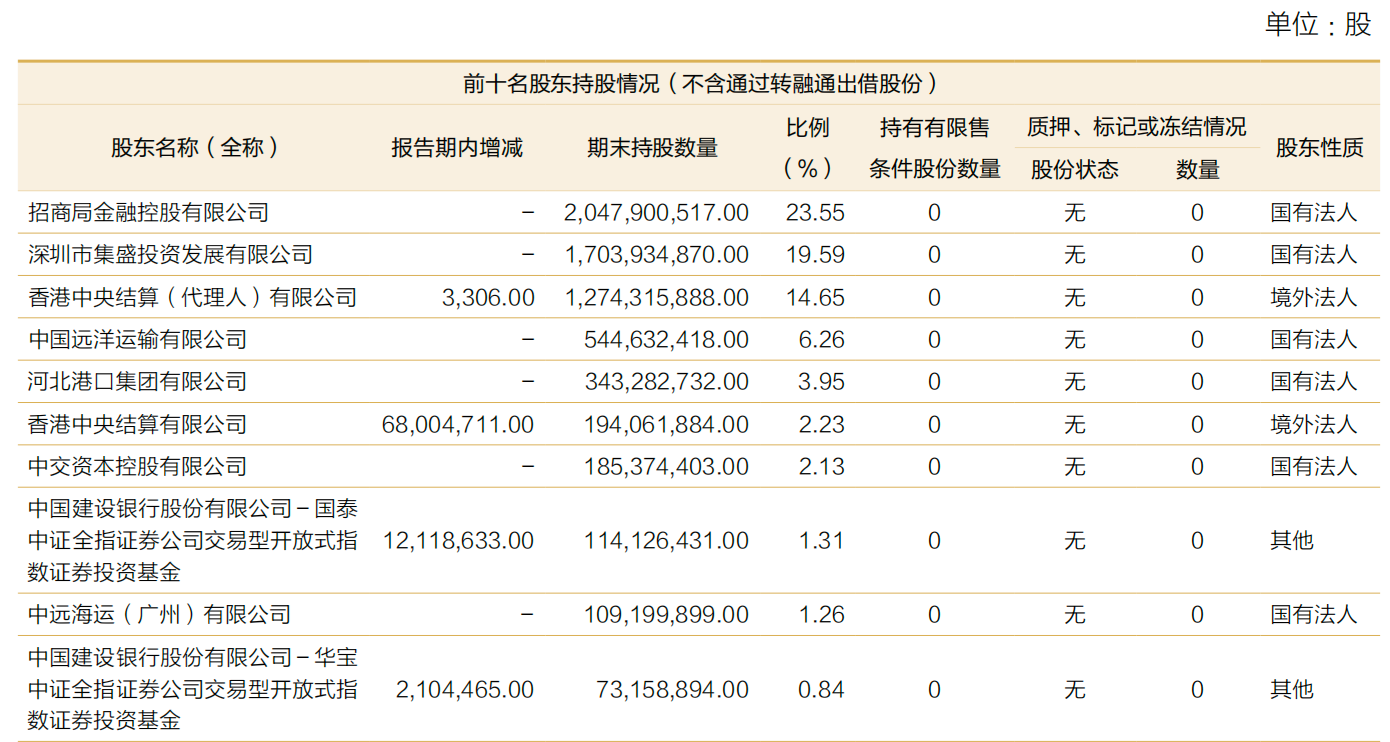The height and width of the screenshot is (742, 1390).
Task: Click the '单位：股' unit label
Action: pyautogui.click(x=1318, y=25)
